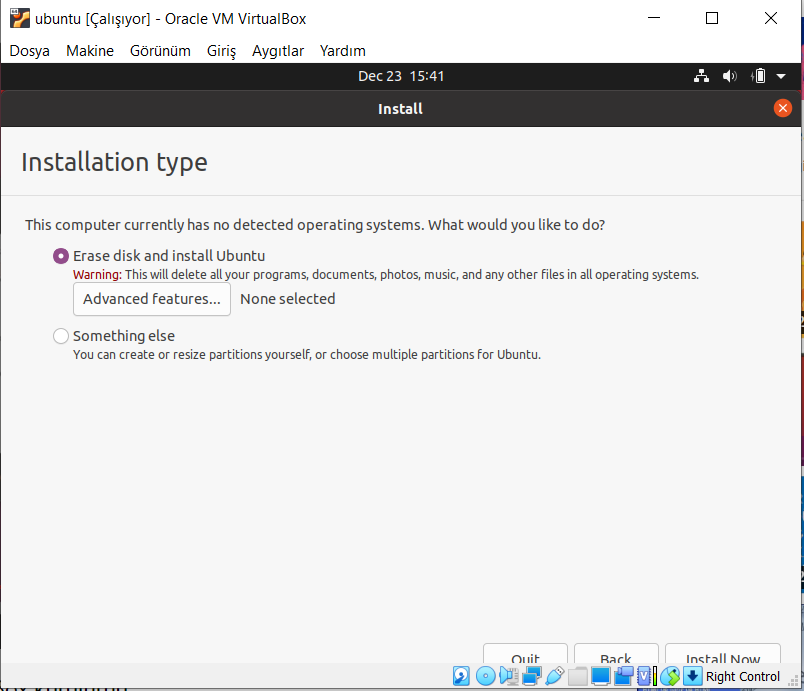Open the Makine menu
This screenshot has height=691, width=804.
pyautogui.click(x=90, y=51)
